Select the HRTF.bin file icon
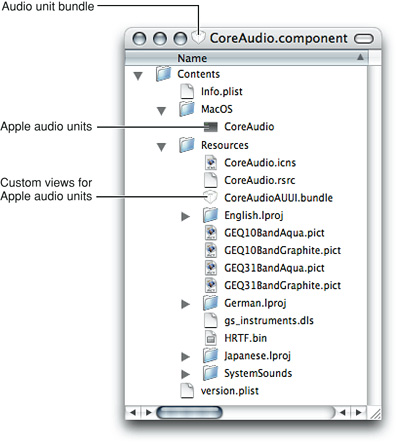This screenshot has height=444, width=396. pyautogui.click(x=211, y=338)
